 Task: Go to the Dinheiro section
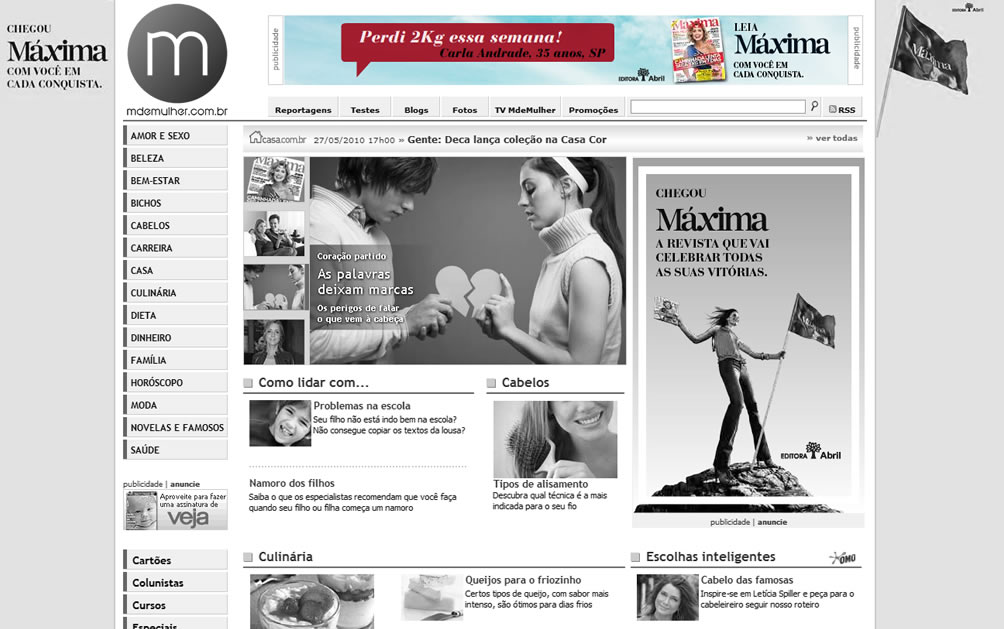(x=175, y=338)
